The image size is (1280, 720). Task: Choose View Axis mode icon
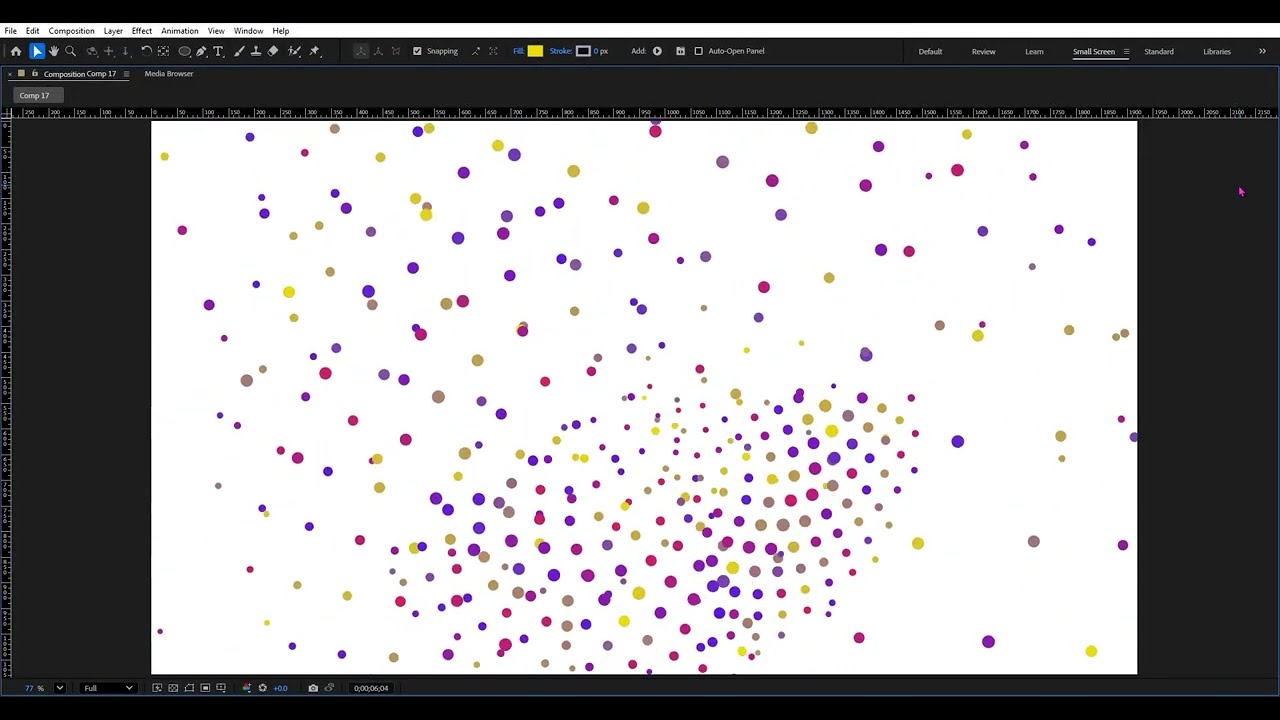[396, 51]
